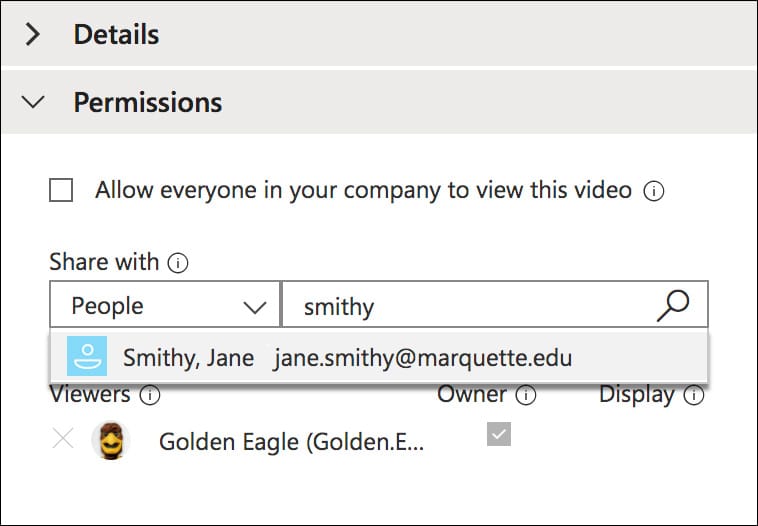The width and height of the screenshot is (758, 526).
Task: Click the search magnifier icon
Action: [x=673, y=305]
